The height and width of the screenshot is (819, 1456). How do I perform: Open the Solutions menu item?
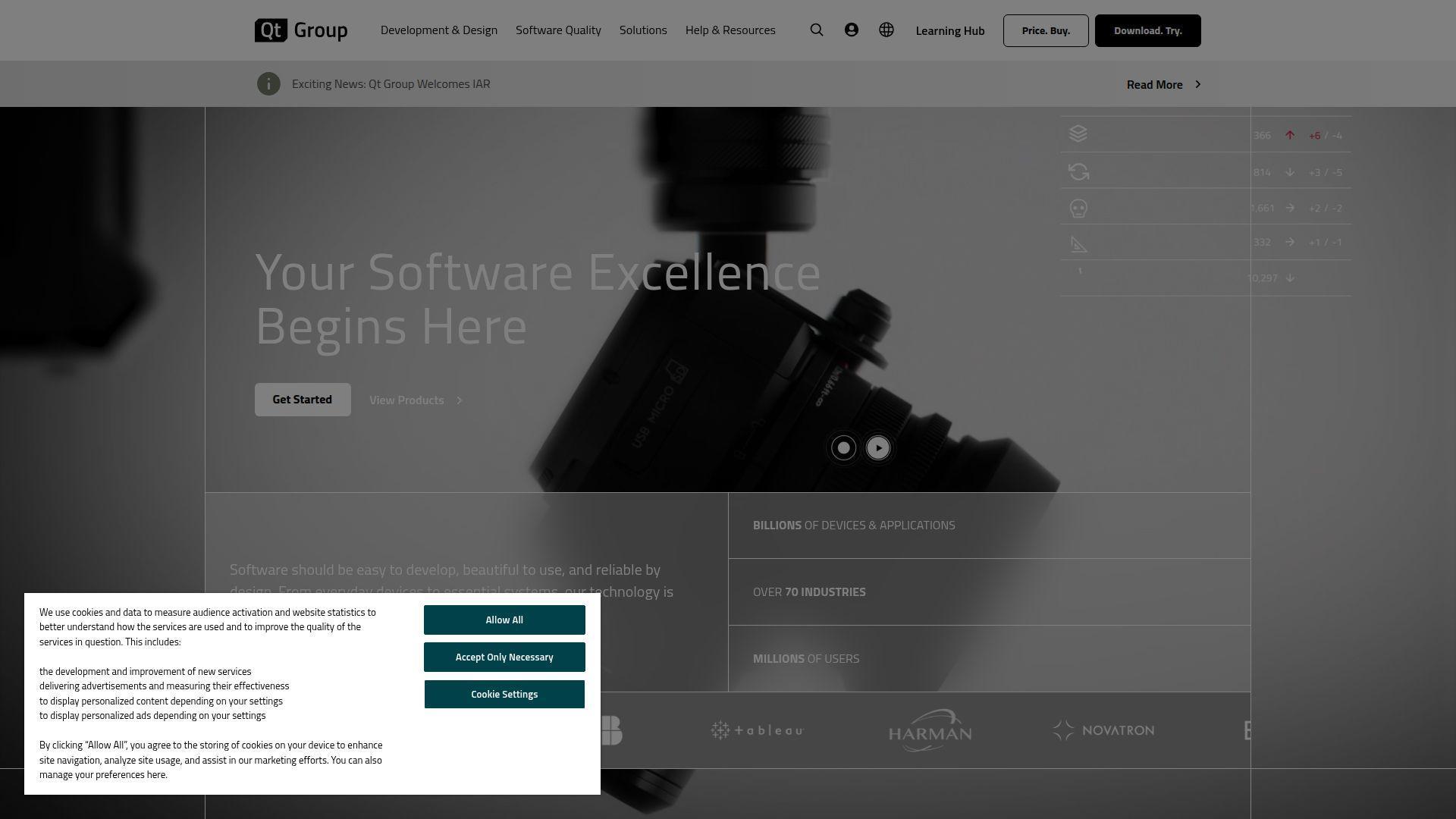click(x=642, y=30)
